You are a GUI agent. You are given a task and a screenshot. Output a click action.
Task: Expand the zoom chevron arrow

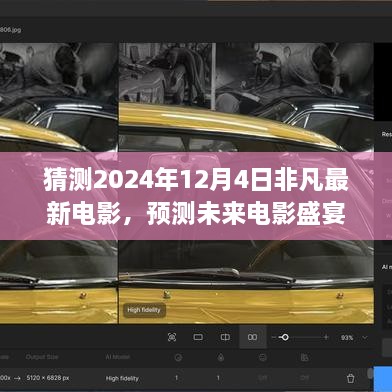365,338
